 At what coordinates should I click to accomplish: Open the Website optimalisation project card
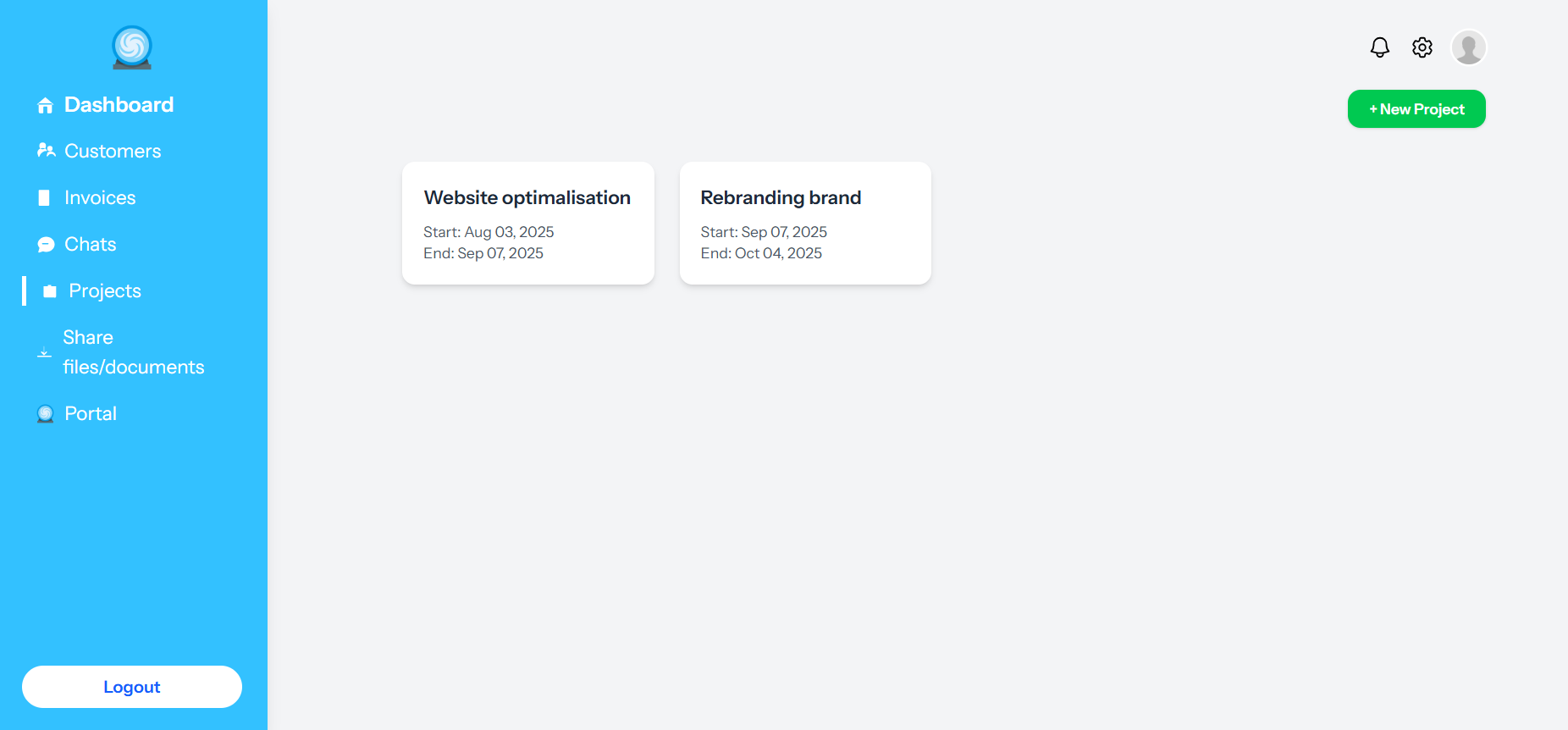pyautogui.click(x=527, y=223)
